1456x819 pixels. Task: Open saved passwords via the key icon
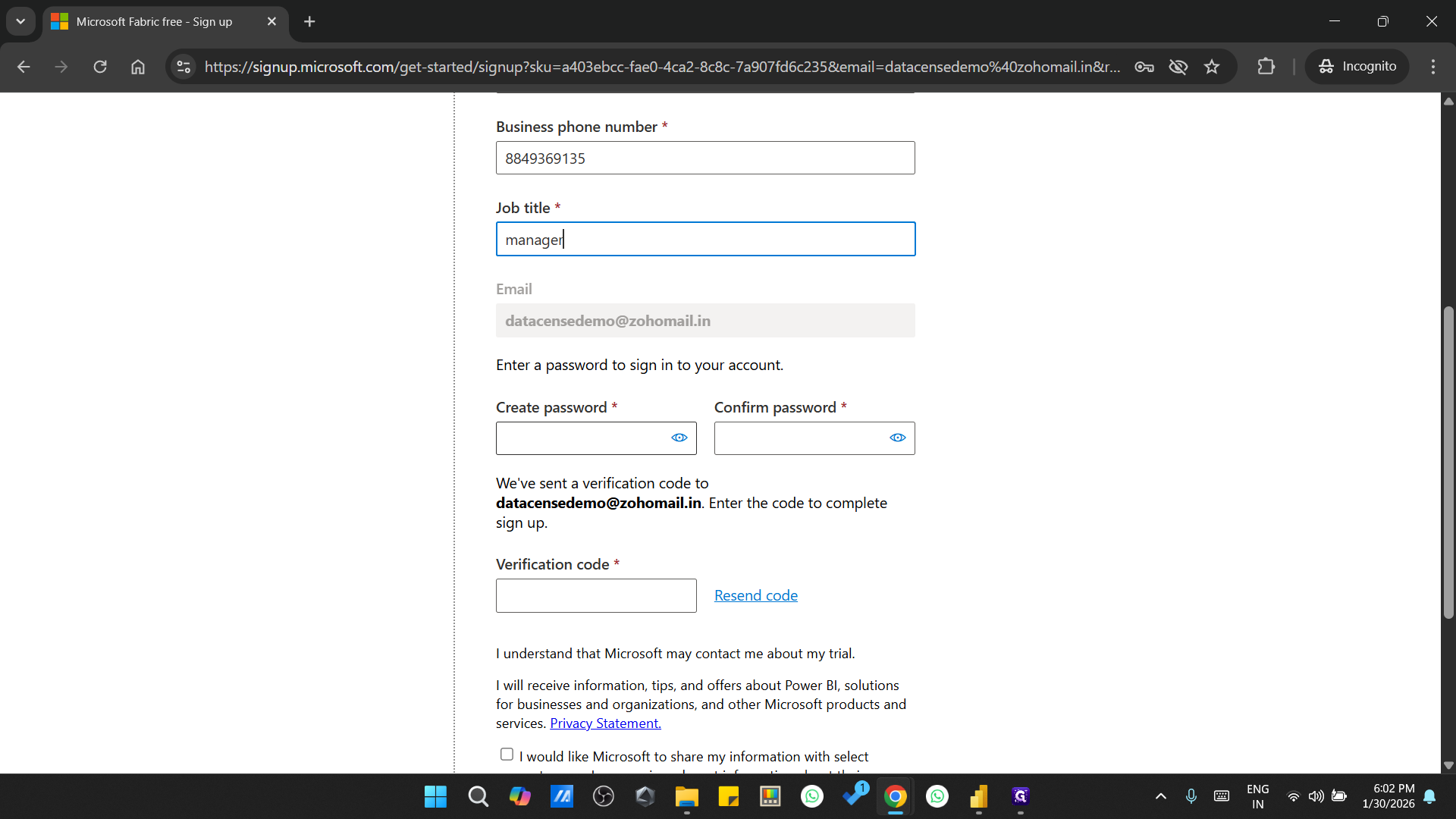(x=1144, y=67)
